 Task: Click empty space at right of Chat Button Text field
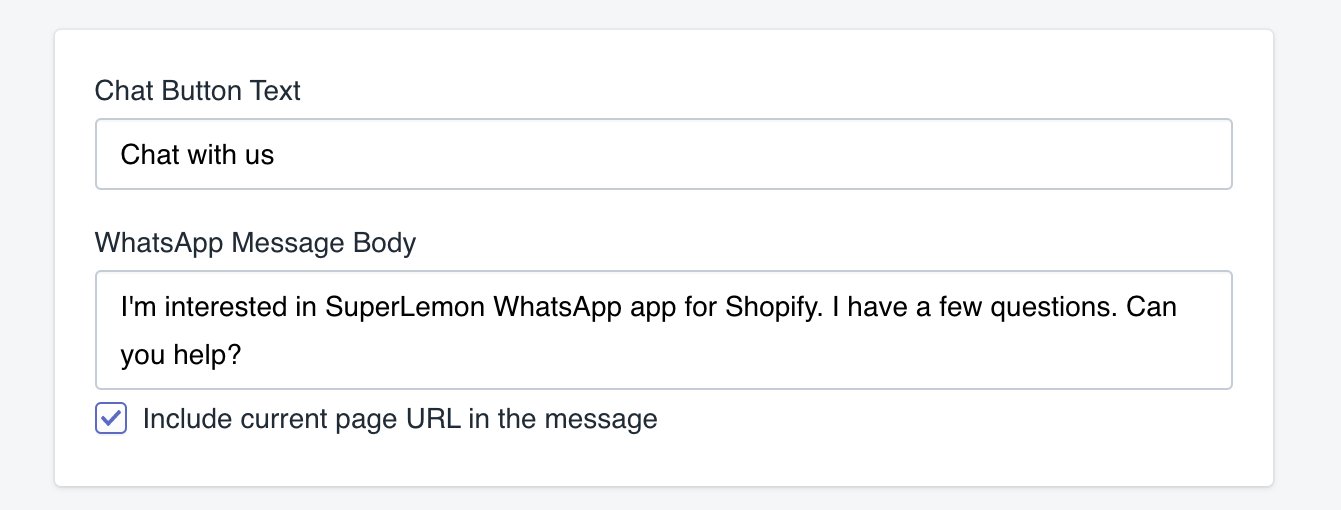pos(900,155)
